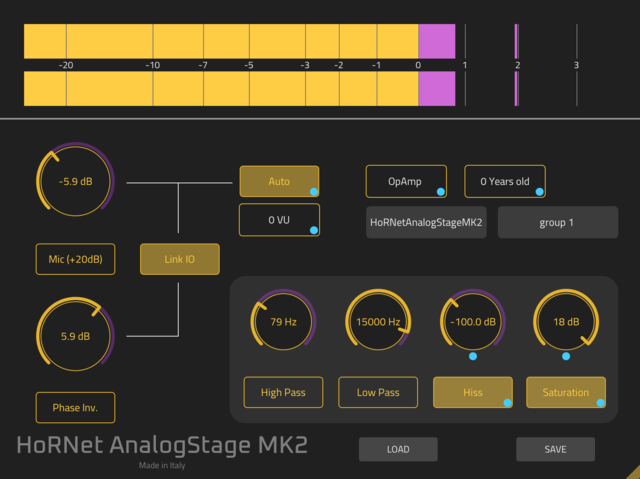The width and height of the screenshot is (640, 479).
Task: Click the blue dot on the Auto button
Action: 313,191
